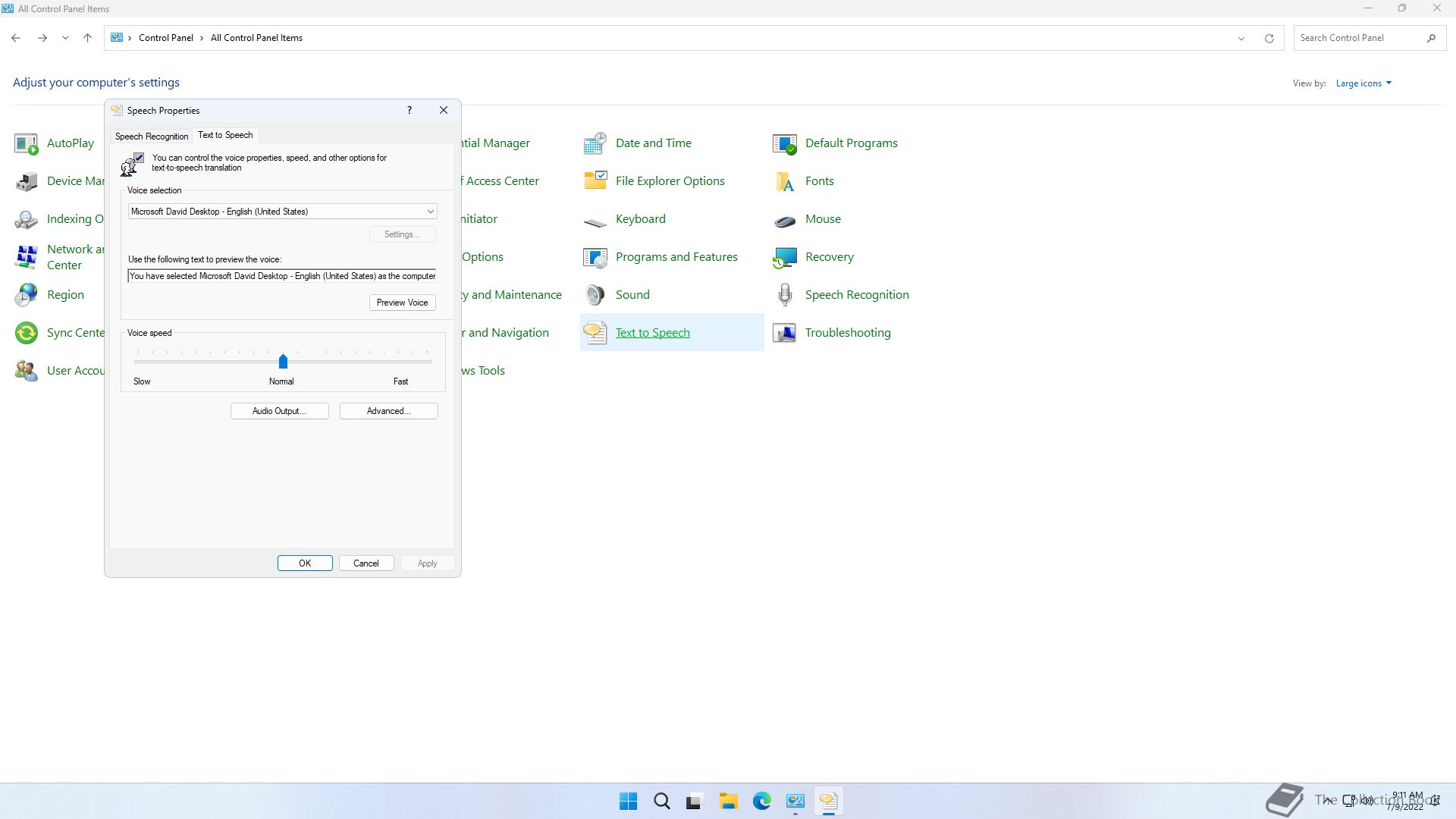Open the Default Programs icon
Viewport: 1456px width, 819px height.
(785, 143)
